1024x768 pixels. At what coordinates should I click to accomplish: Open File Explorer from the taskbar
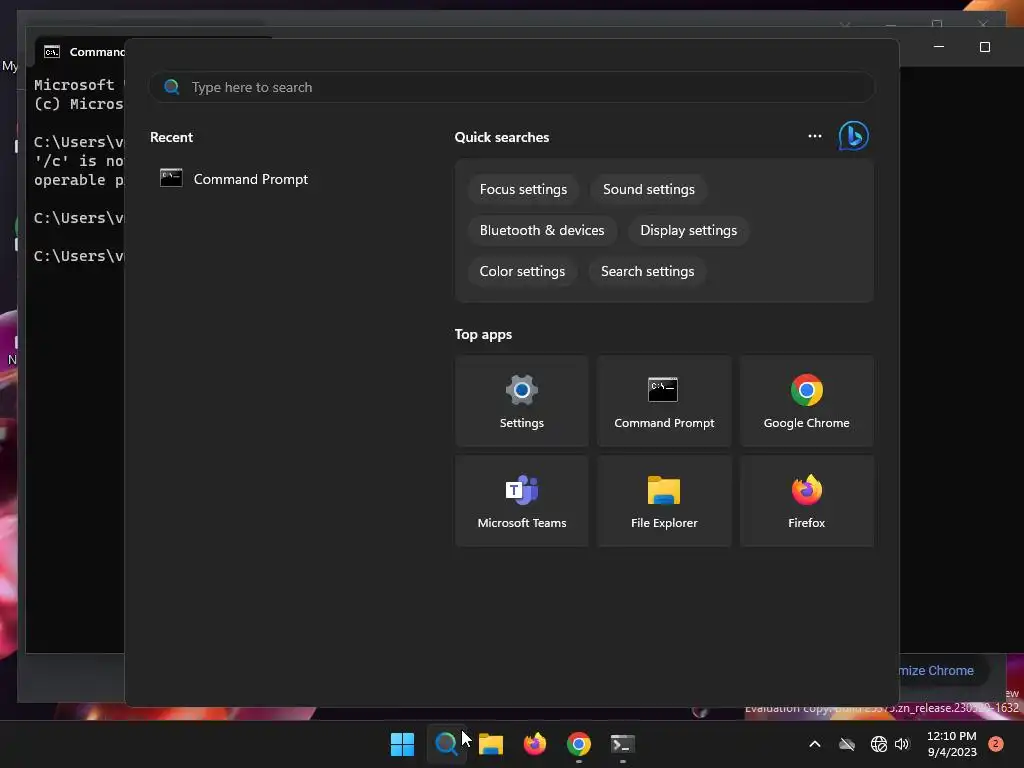coord(490,744)
